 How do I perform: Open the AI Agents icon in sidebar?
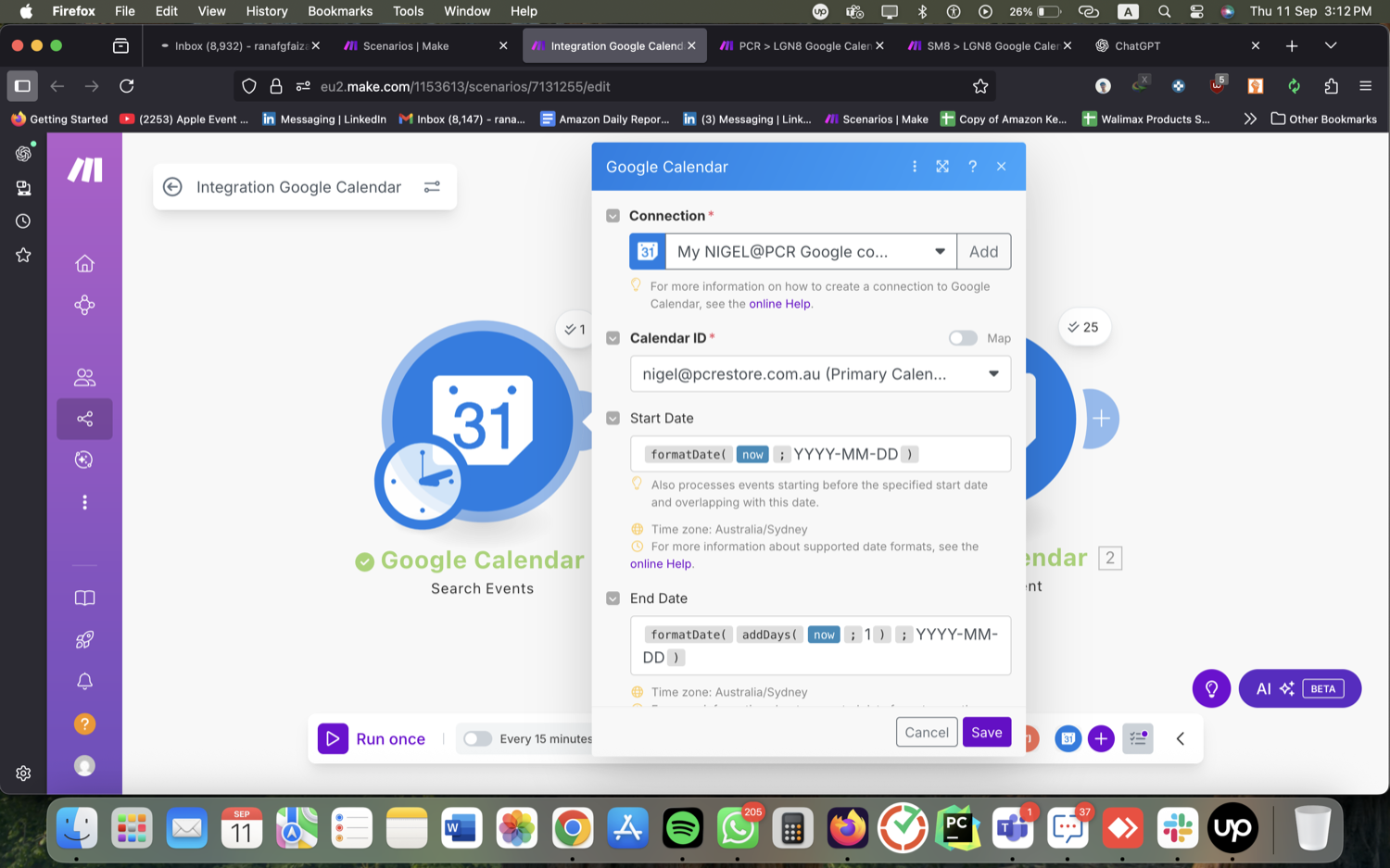tap(84, 460)
